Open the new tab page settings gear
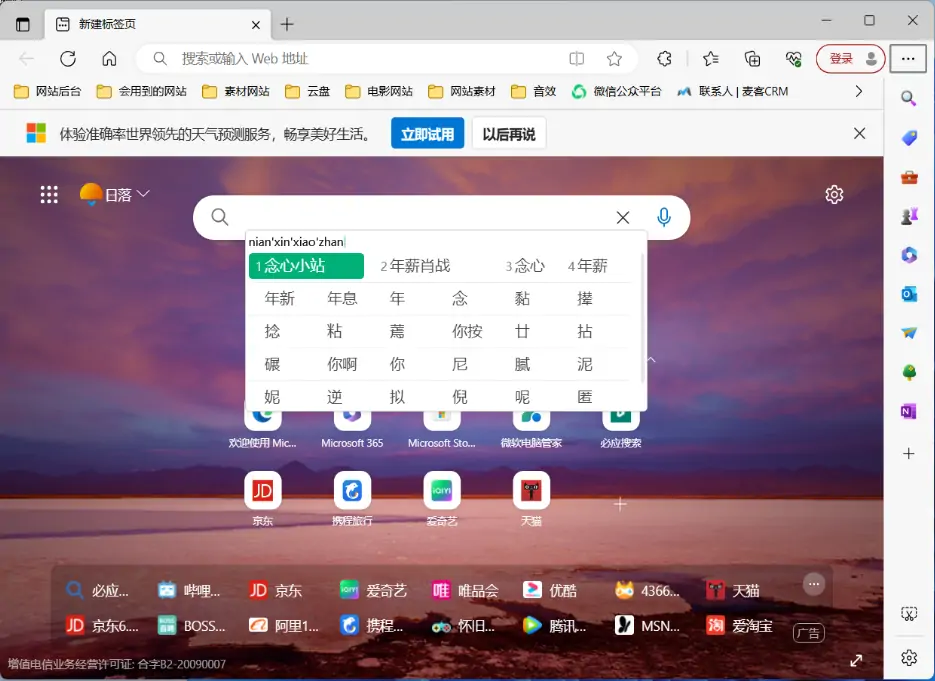The image size is (935, 681). coord(834,195)
